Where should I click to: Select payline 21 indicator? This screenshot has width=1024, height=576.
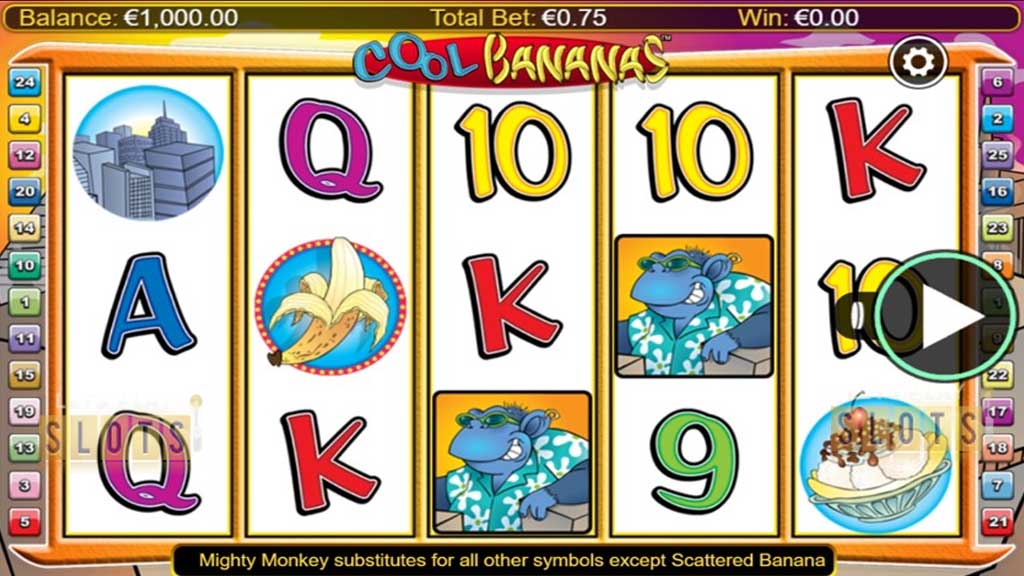pos(997,522)
